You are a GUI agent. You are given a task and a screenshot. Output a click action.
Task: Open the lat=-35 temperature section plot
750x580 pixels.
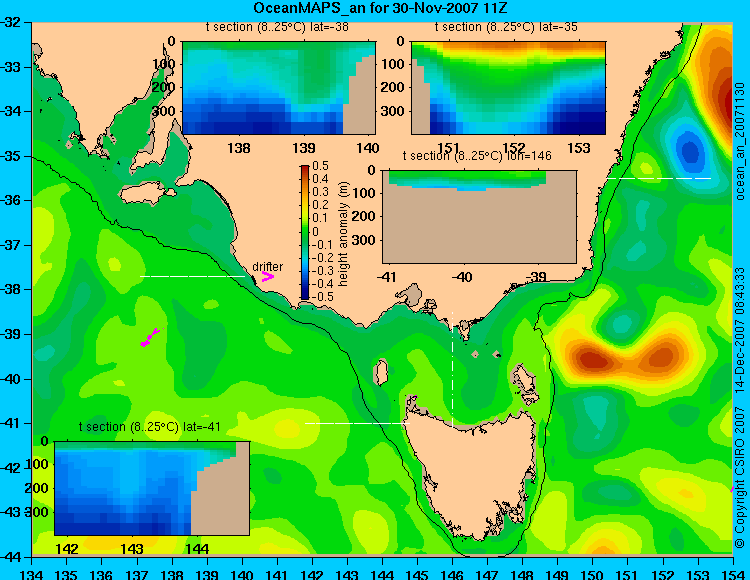pyautogui.click(x=508, y=88)
